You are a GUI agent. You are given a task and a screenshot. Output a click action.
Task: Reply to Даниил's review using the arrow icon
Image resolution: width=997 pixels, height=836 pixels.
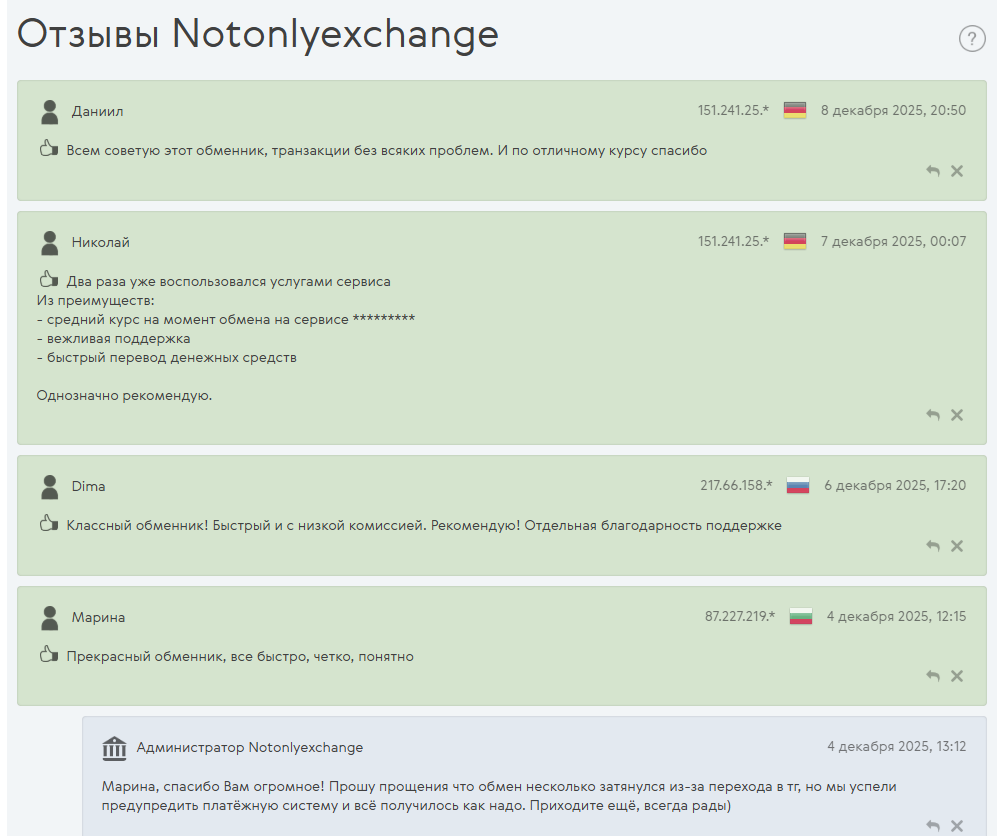[933, 171]
